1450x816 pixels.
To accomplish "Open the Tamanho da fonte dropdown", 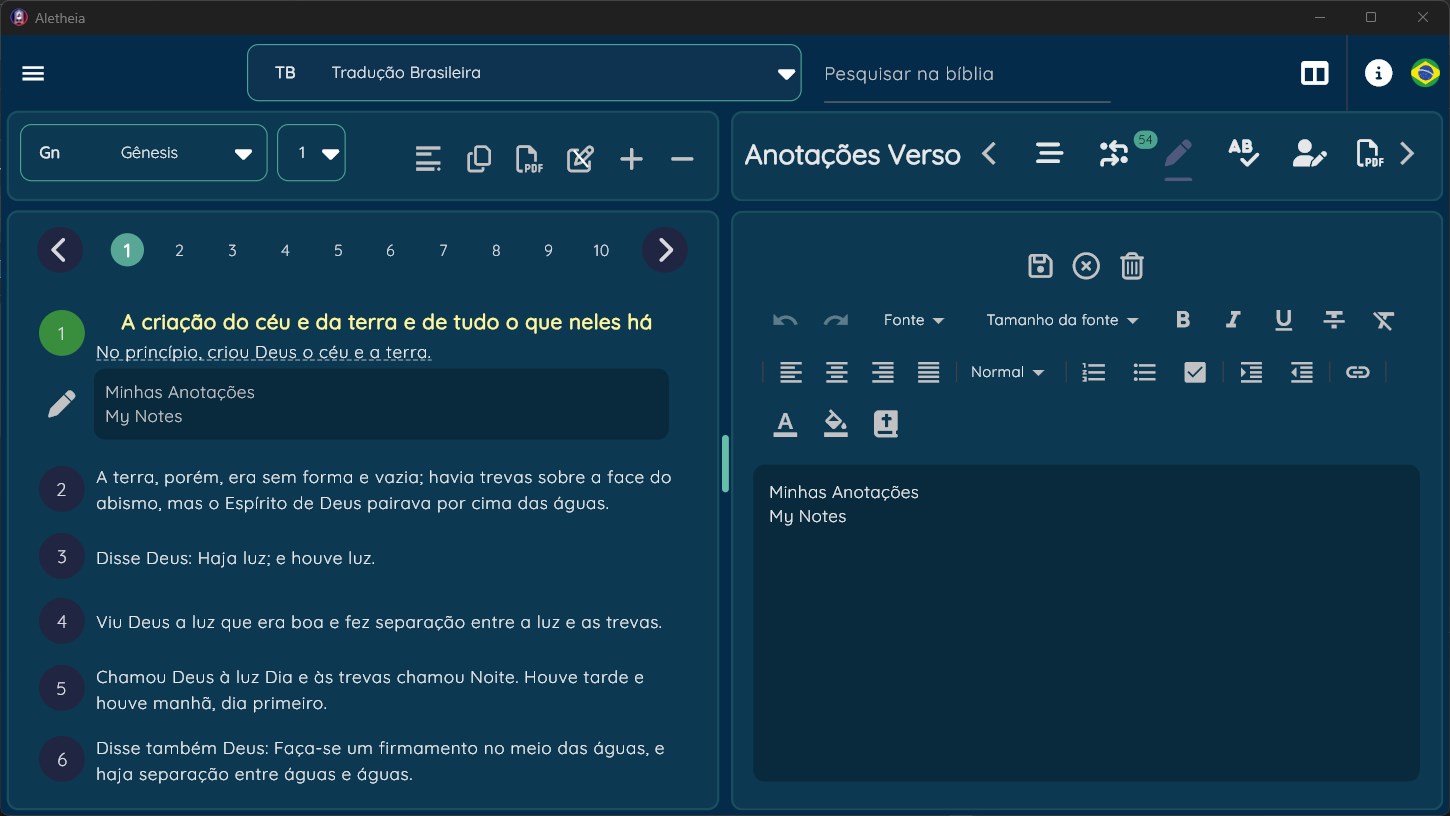I will 1062,320.
